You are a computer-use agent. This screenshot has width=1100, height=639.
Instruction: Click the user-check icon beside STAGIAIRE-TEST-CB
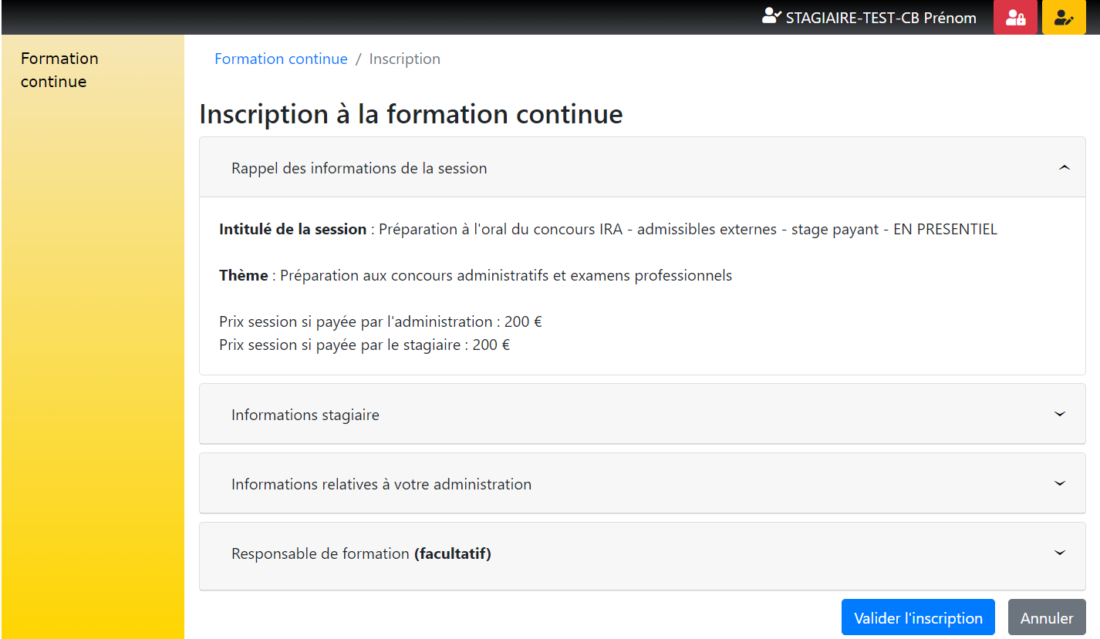click(x=770, y=16)
